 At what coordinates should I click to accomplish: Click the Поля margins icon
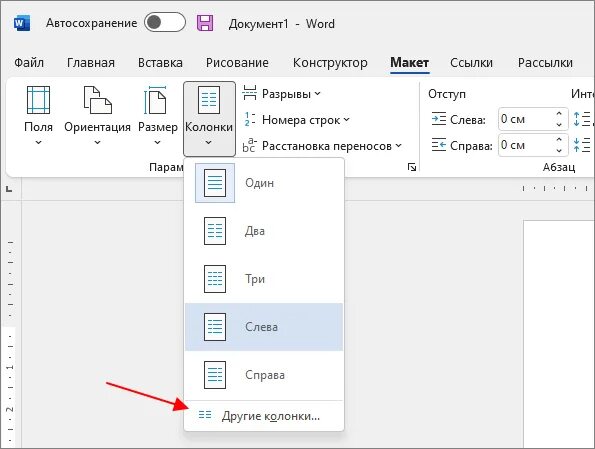point(38,100)
